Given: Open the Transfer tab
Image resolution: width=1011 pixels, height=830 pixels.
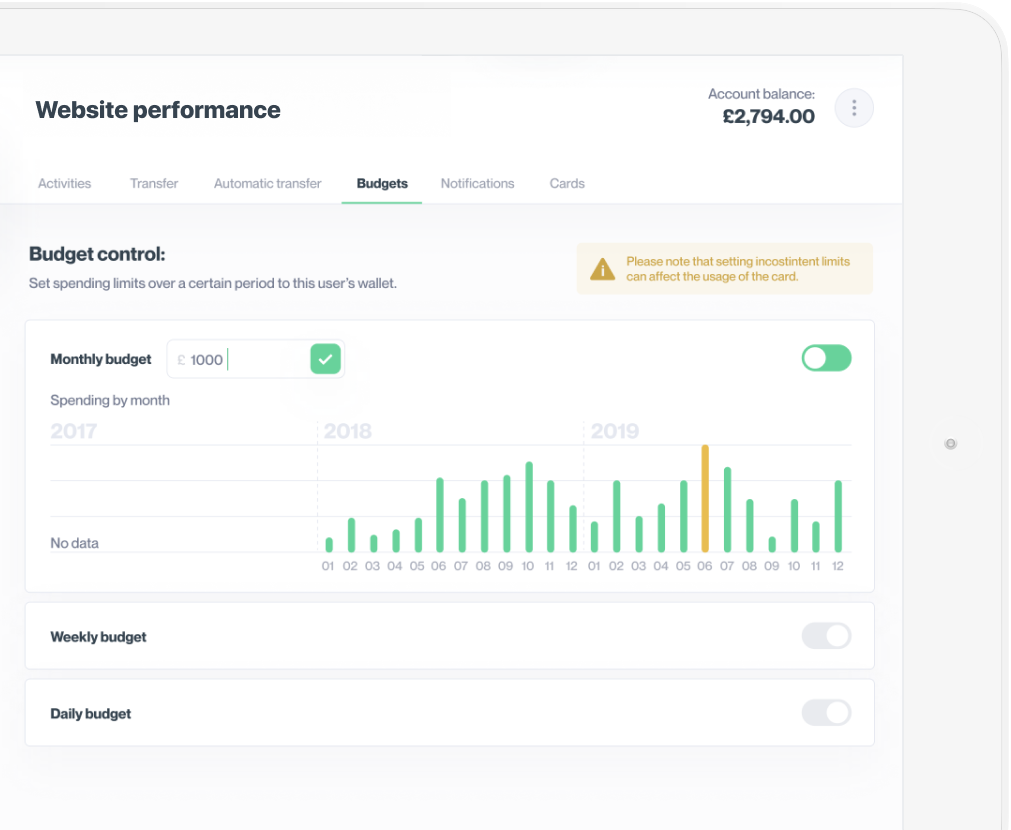Looking at the screenshot, I should 154,184.
